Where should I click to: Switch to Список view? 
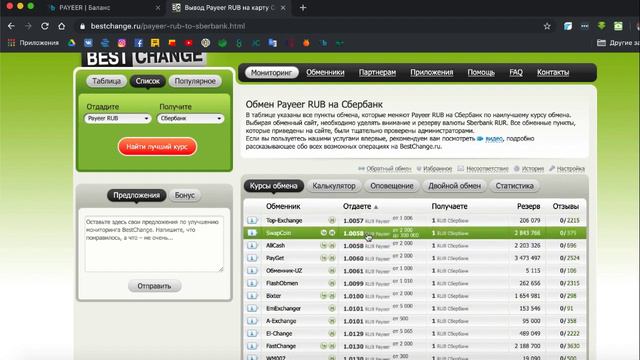tap(148, 81)
